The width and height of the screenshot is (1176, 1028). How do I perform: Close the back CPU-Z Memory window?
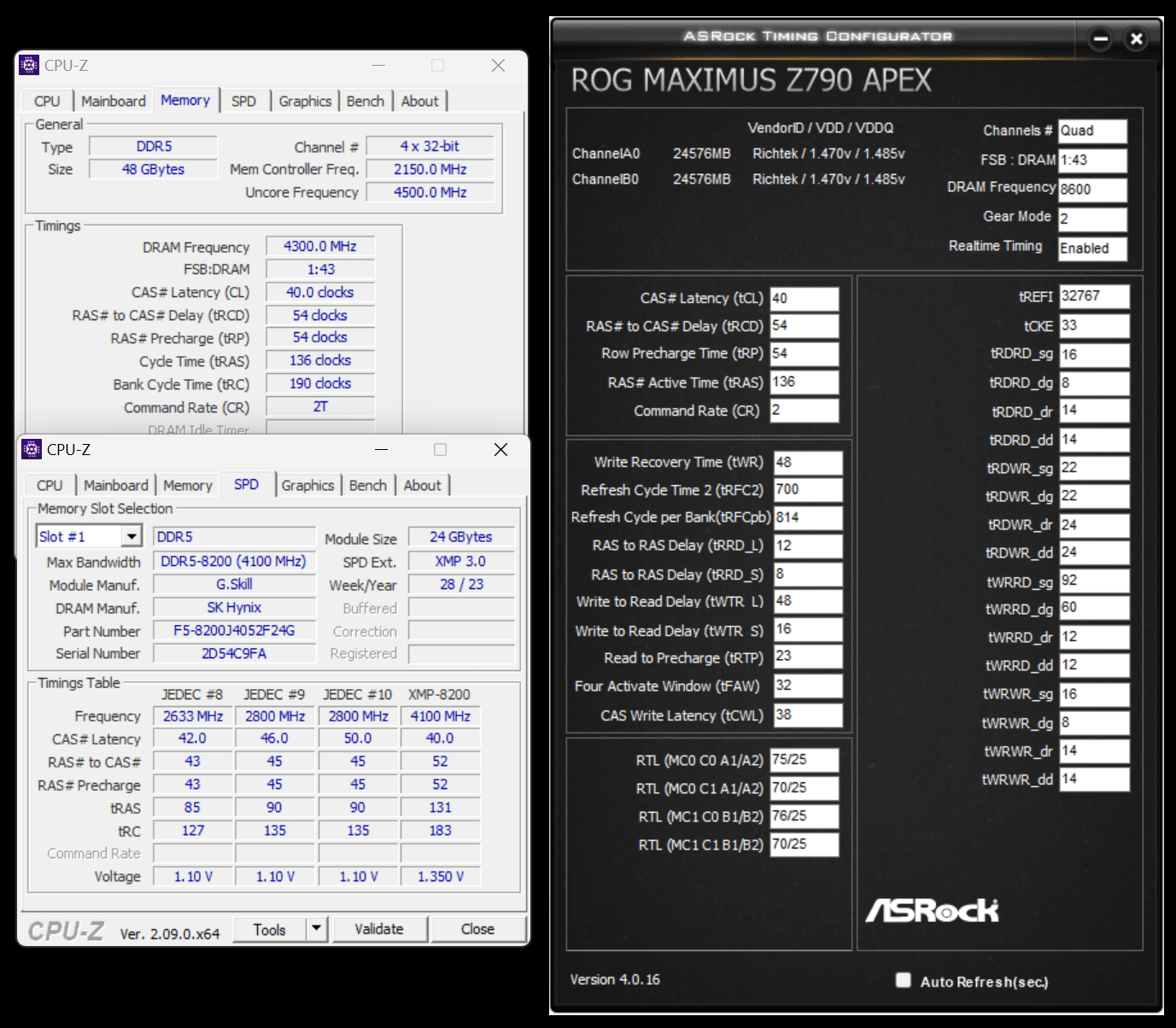[499, 65]
